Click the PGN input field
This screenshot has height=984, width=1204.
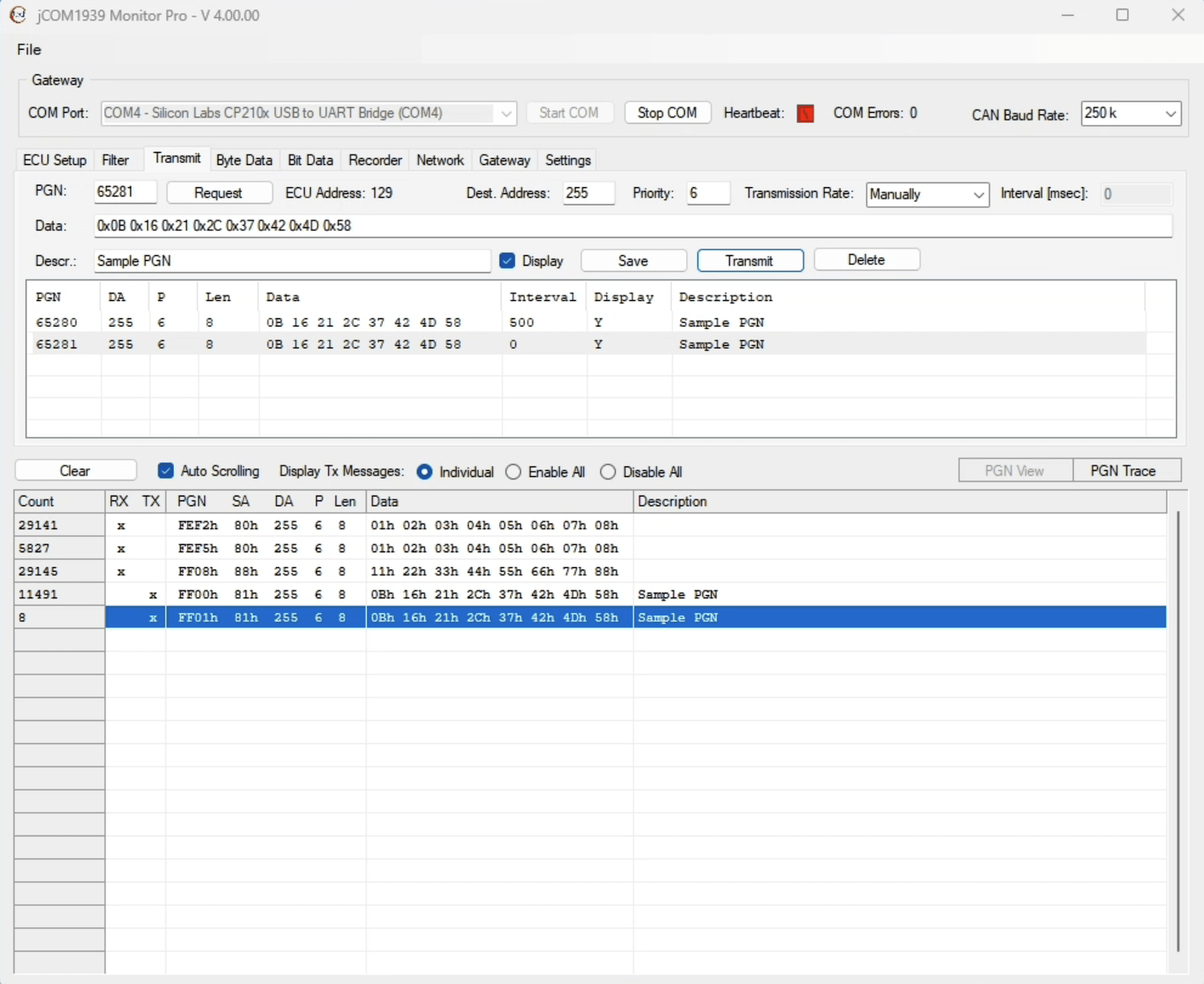(125, 192)
